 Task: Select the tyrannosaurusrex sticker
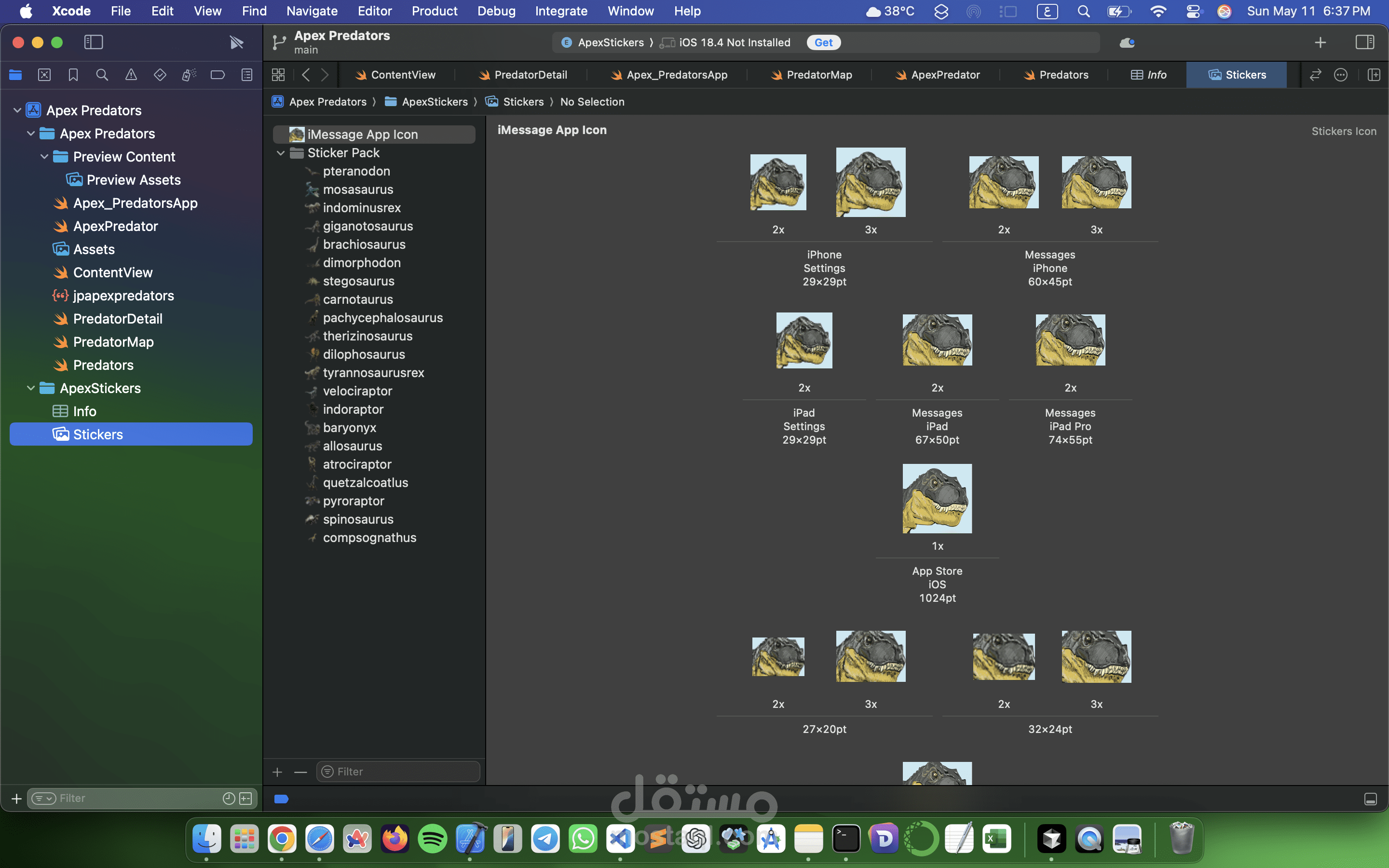(x=374, y=373)
